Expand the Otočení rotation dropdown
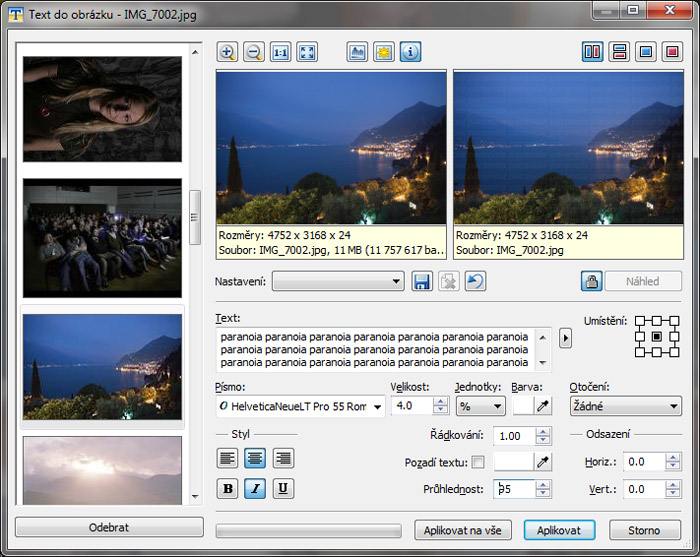Image resolution: width=700 pixels, height=557 pixels. click(625, 407)
